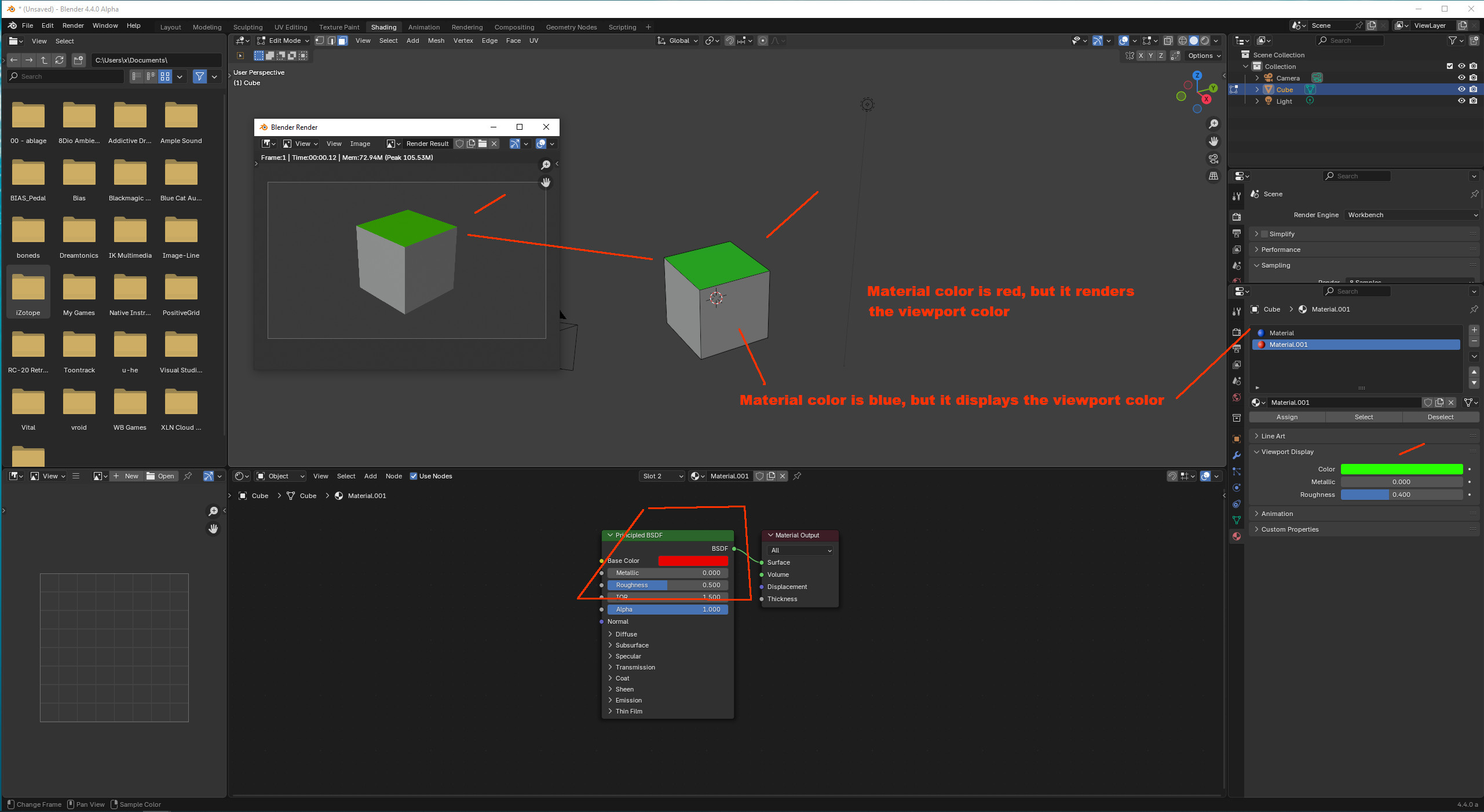Expand the Performance panel
1484x812 pixels.
pos(1280,250)
